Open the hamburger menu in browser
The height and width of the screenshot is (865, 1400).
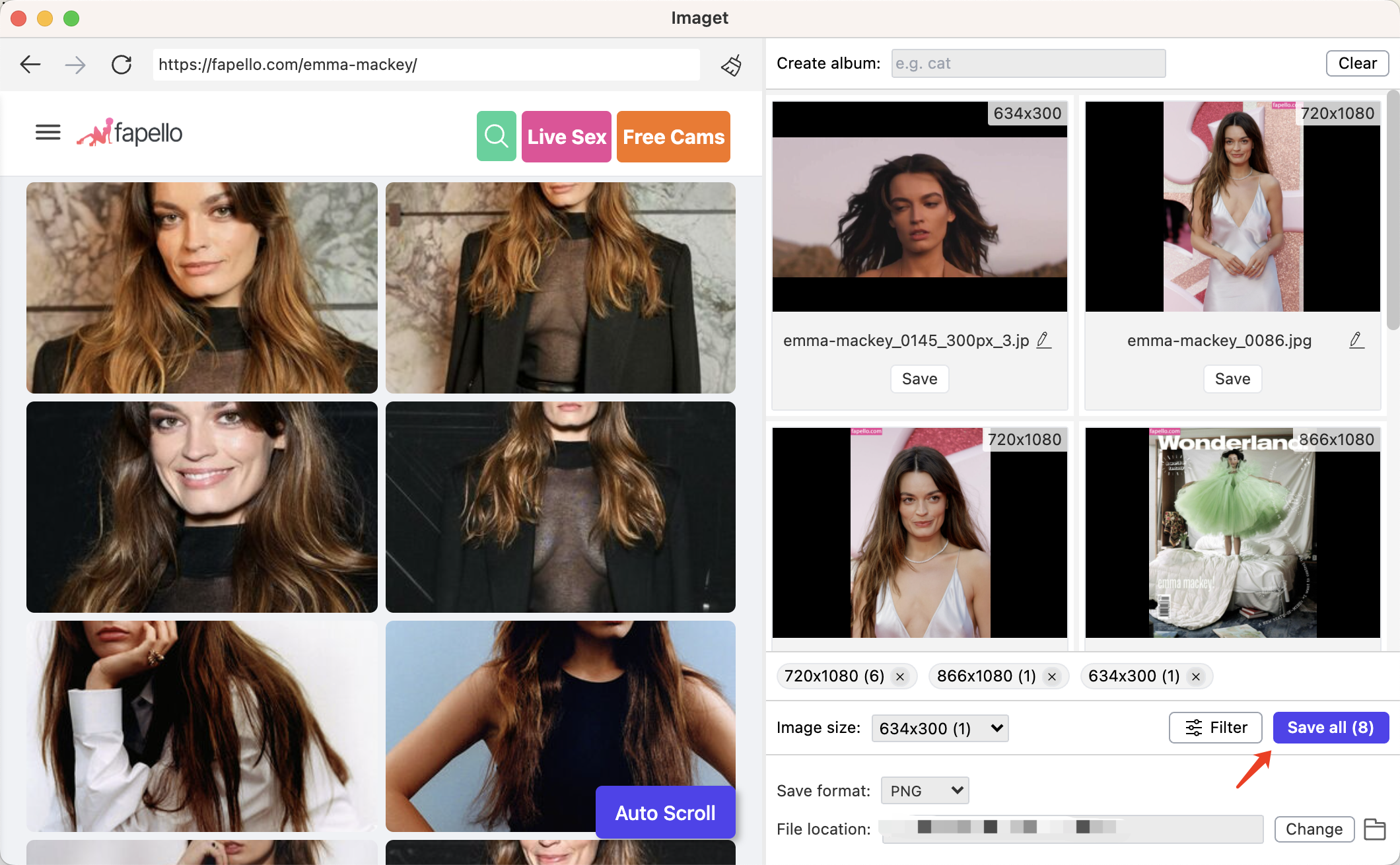(x=48, y=133)
